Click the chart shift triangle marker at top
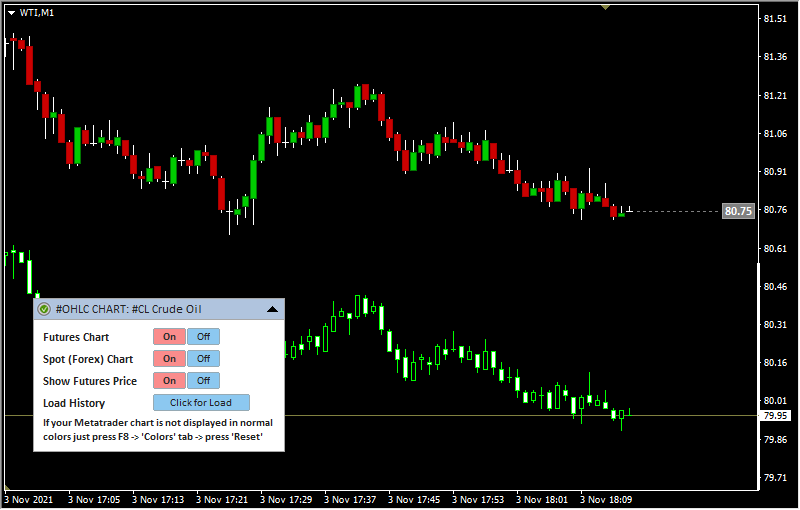Screen dimensions: 800x510 pos(604,7)
